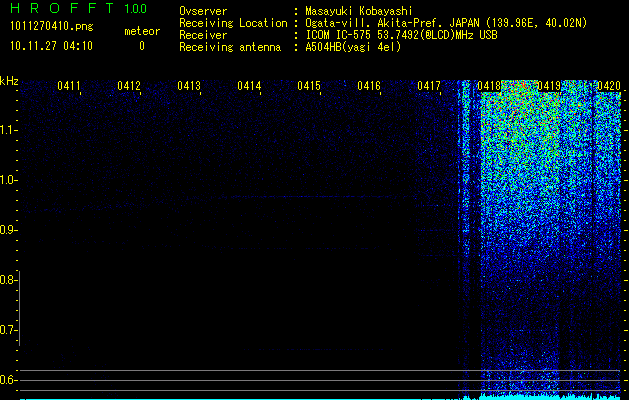Click the Ogata-vill. Akita-Pref. JAPAN location text

click(x=446, y=23)
